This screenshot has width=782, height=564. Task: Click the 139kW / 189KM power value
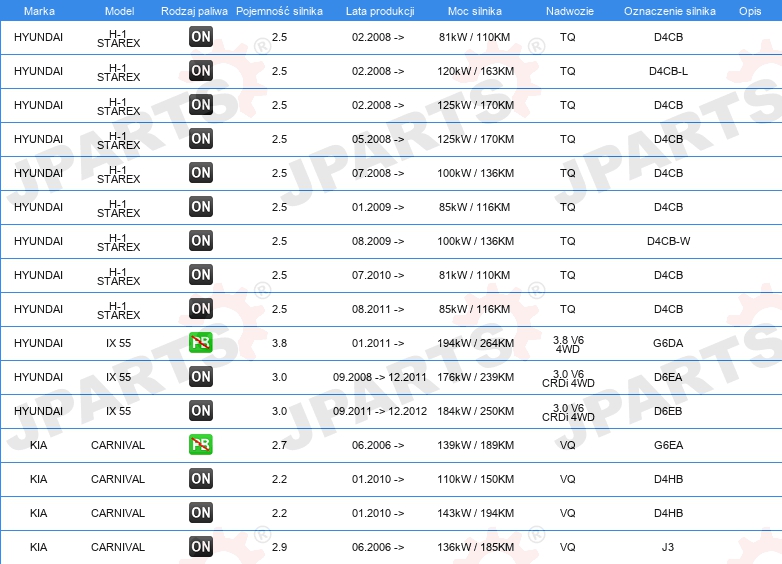tap(475, 445)
